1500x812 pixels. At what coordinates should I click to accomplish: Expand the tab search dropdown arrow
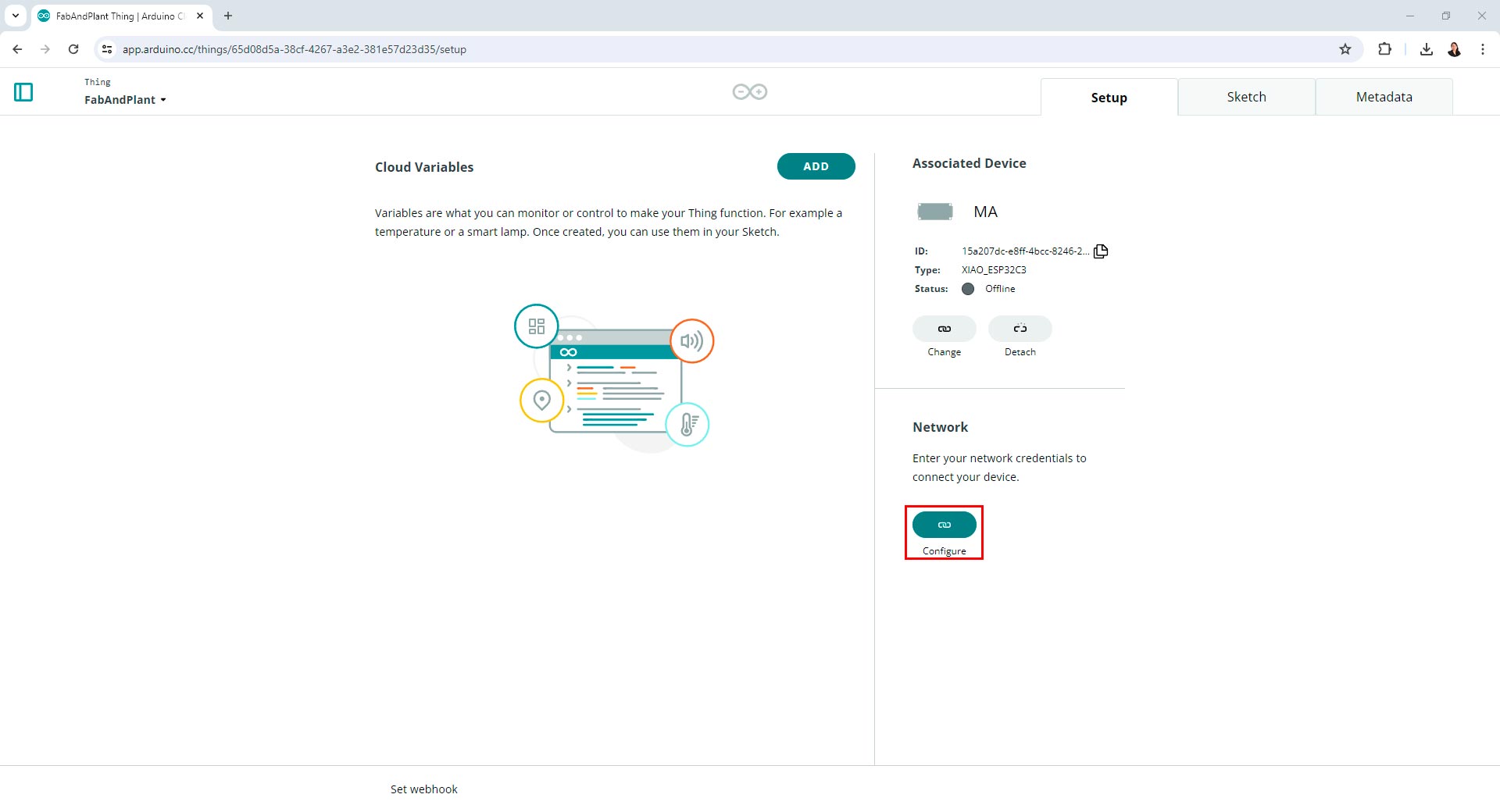[x=15, y=16]
